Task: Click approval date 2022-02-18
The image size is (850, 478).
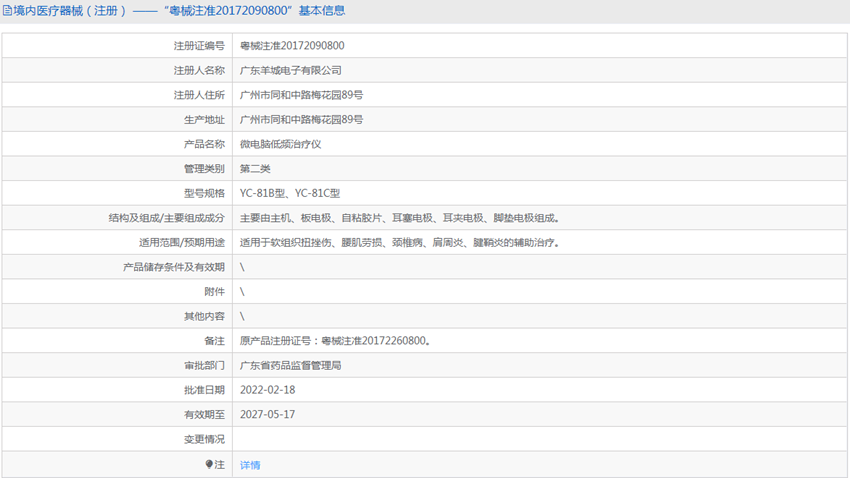Action: point(268,390)
